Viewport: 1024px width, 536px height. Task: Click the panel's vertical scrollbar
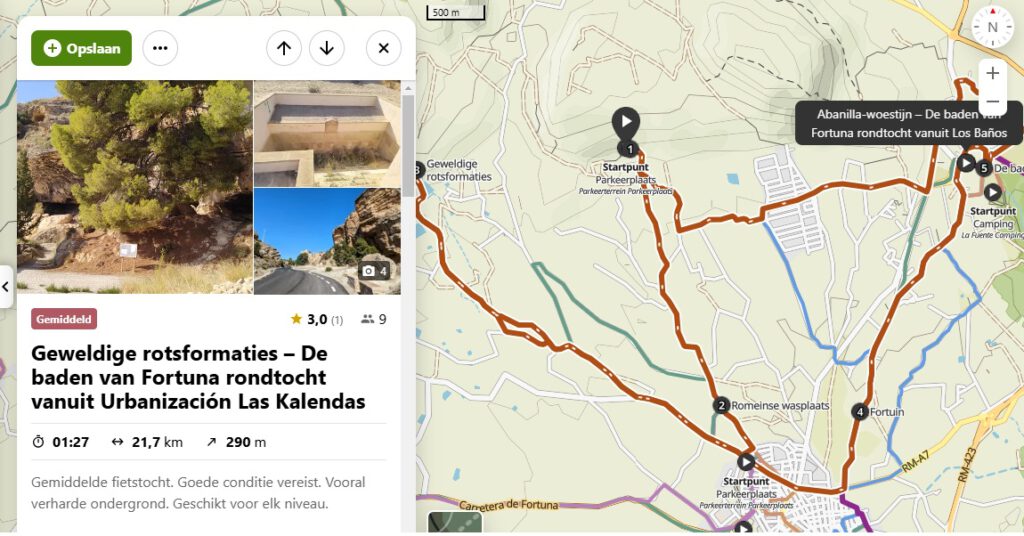[408, 146]
